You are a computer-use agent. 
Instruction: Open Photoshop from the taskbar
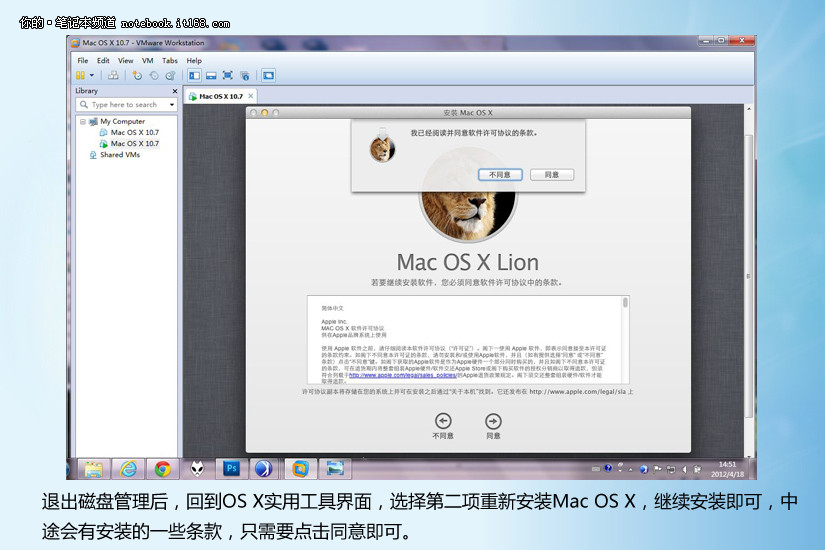click(232, 468)
